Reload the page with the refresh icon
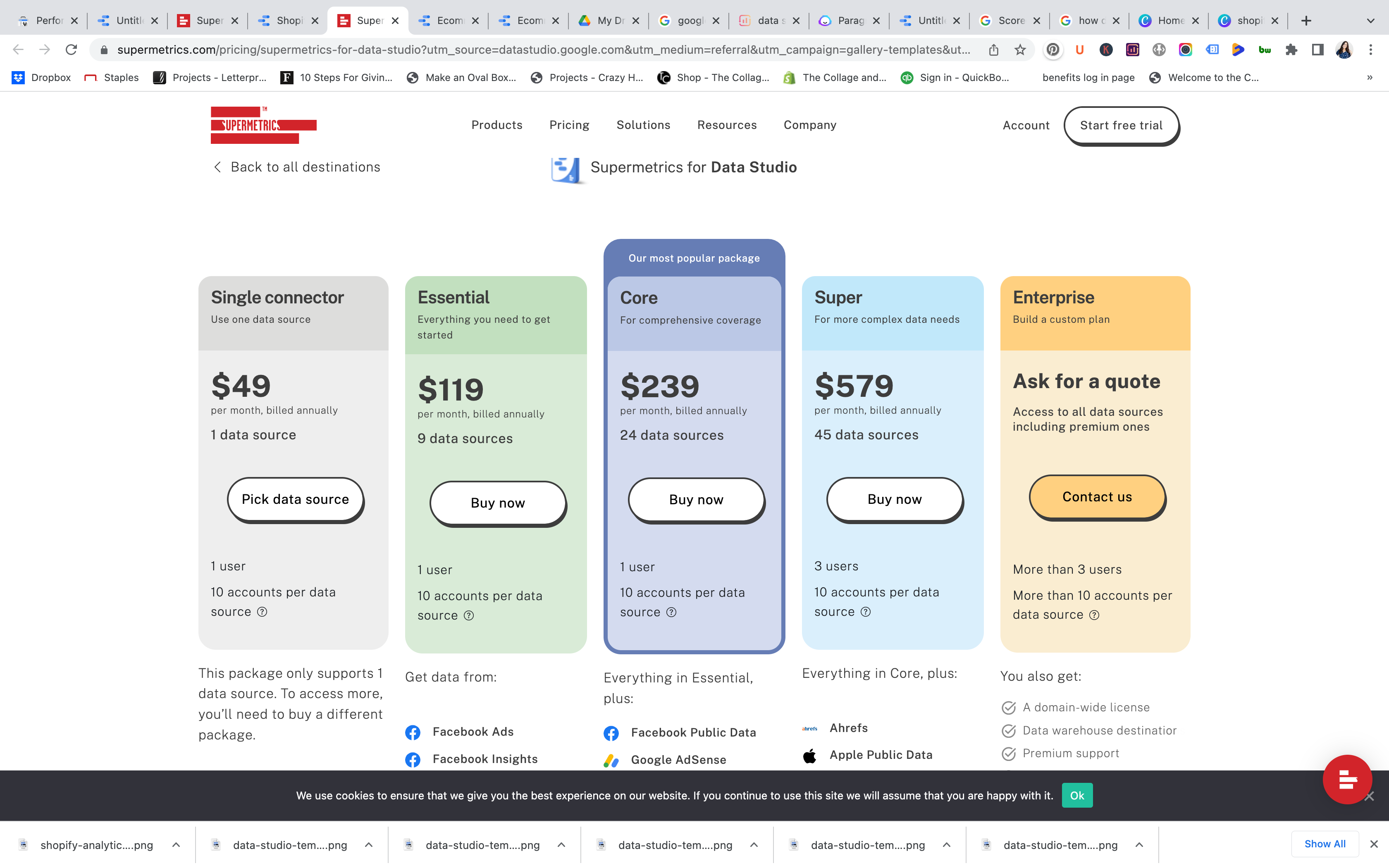 [71, 50]
